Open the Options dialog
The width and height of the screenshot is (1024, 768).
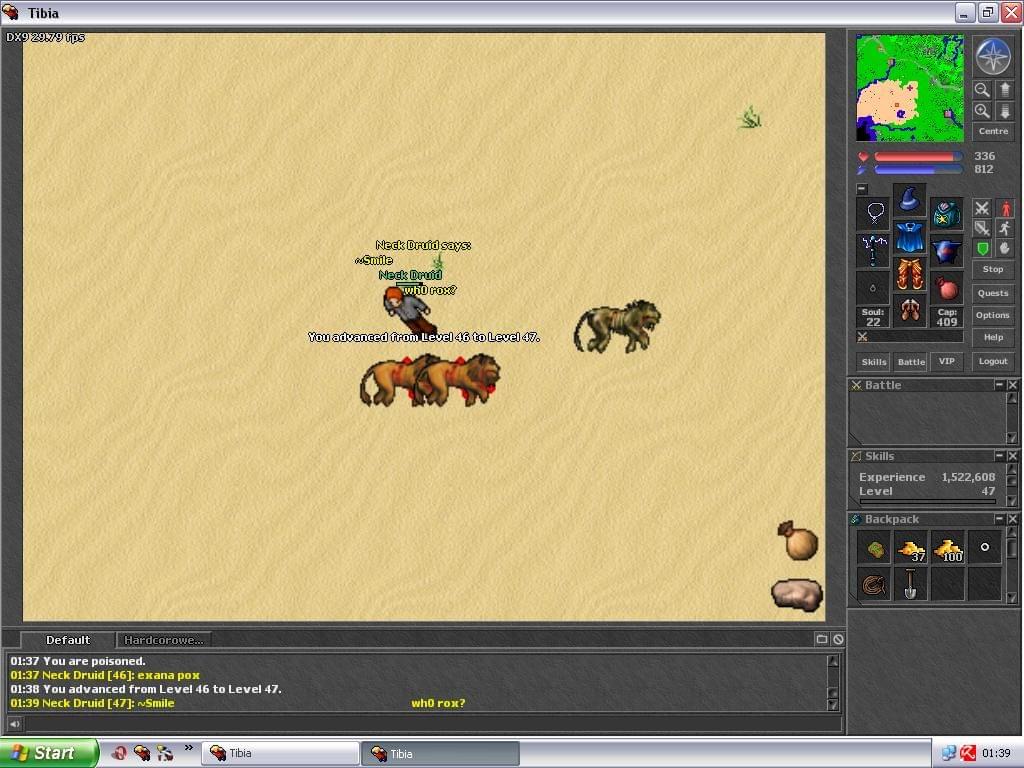coord(993,315)
